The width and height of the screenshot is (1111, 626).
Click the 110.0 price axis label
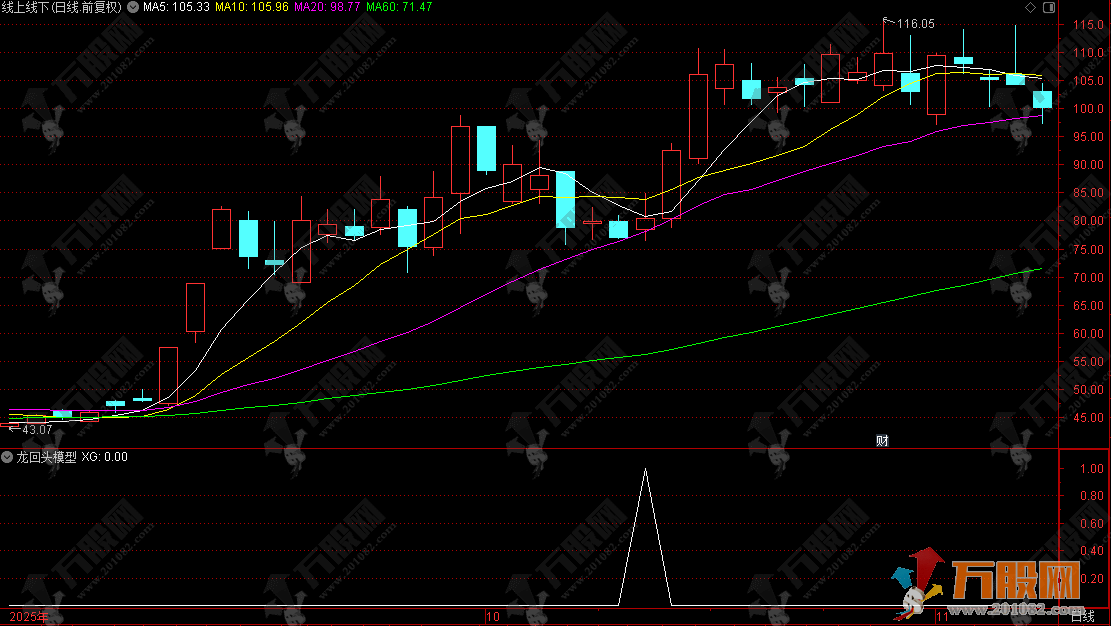(x=1088, y=52)
